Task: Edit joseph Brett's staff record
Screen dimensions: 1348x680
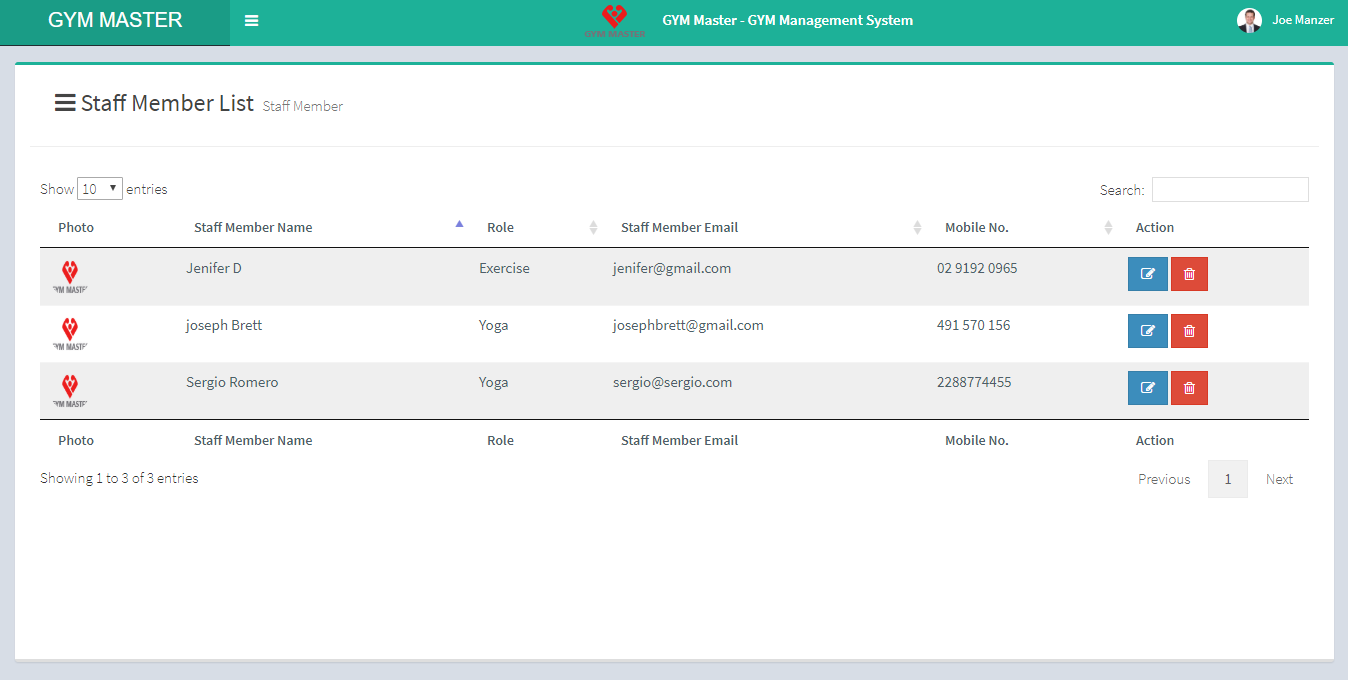Action: click(1147, 331)
